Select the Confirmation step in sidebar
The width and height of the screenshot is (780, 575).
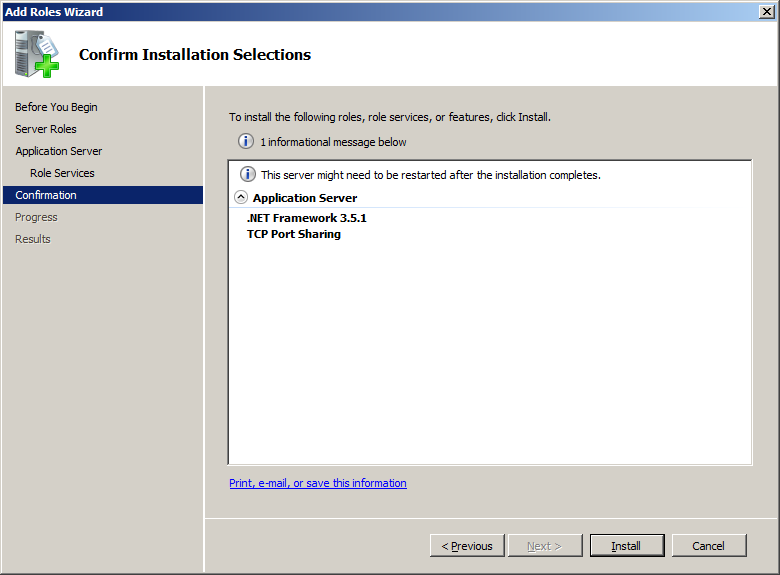coord(46,195)
